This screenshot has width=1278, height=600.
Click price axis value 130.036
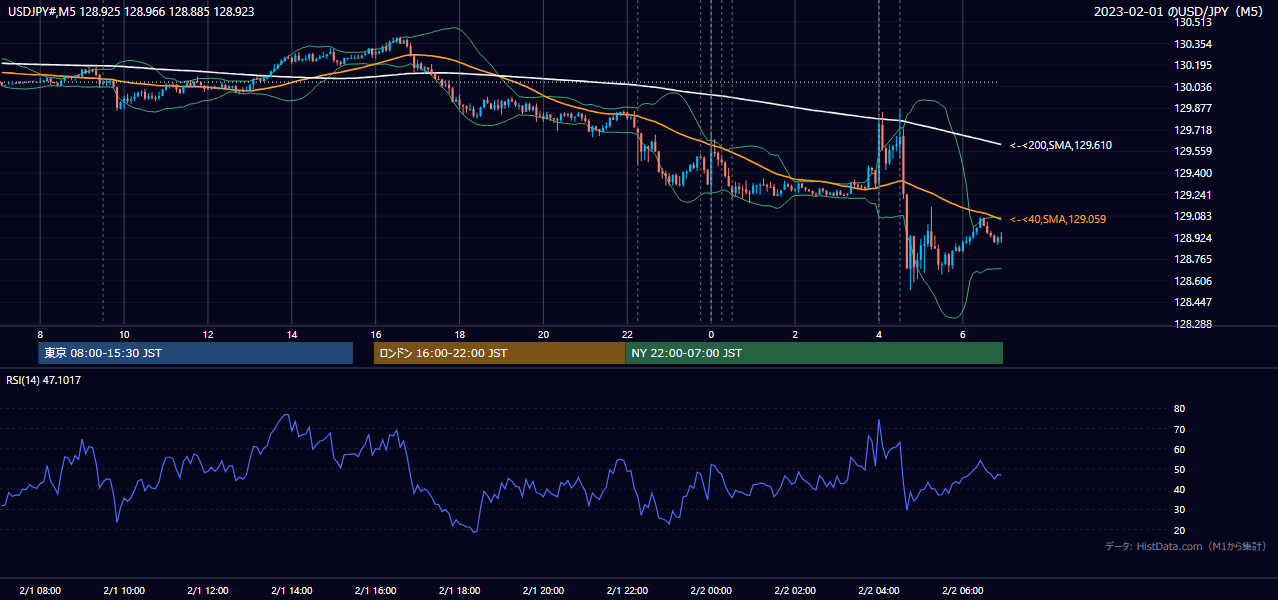tap(1194, 87)
